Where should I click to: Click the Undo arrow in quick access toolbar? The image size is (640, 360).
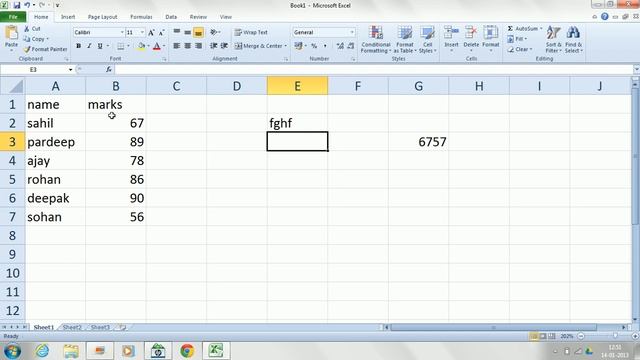27,5
